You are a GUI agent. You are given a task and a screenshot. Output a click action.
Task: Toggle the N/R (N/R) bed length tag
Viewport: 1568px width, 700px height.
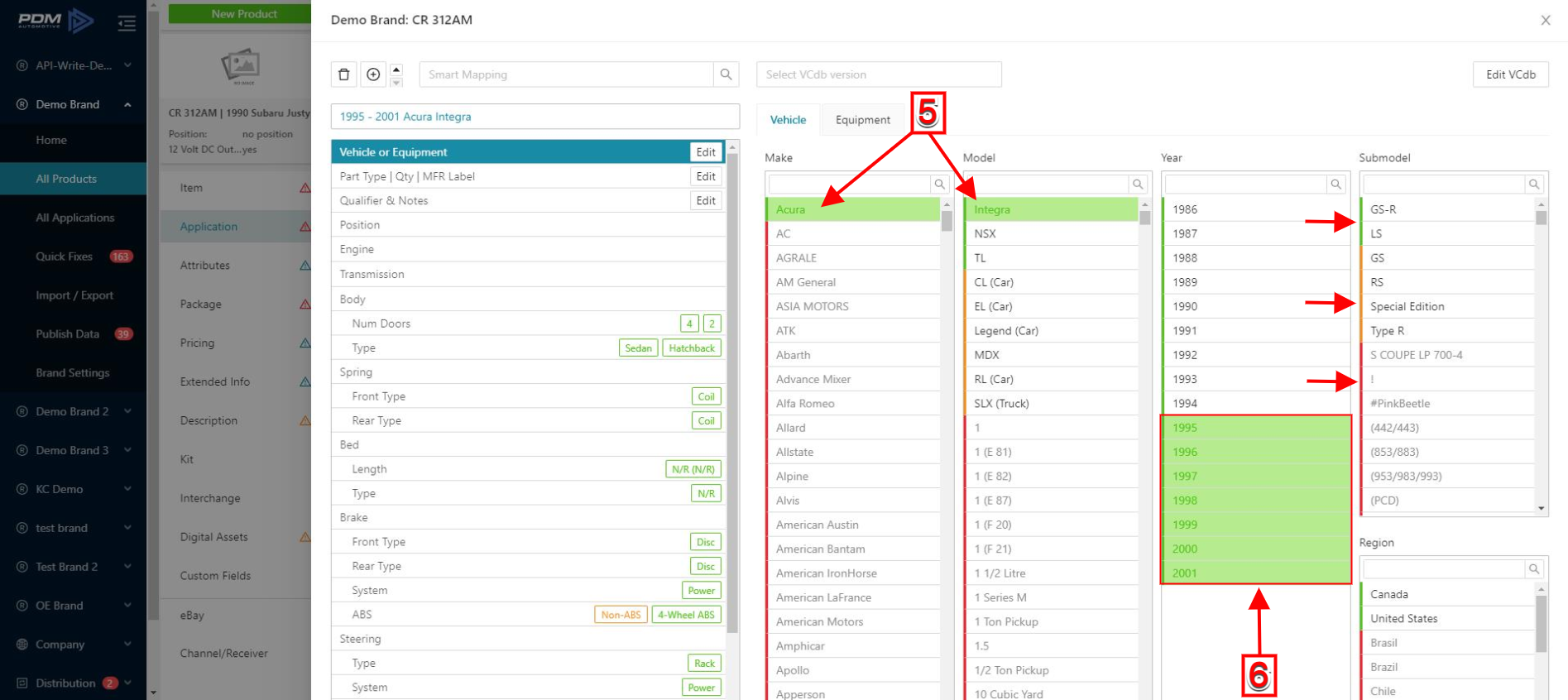693,469
